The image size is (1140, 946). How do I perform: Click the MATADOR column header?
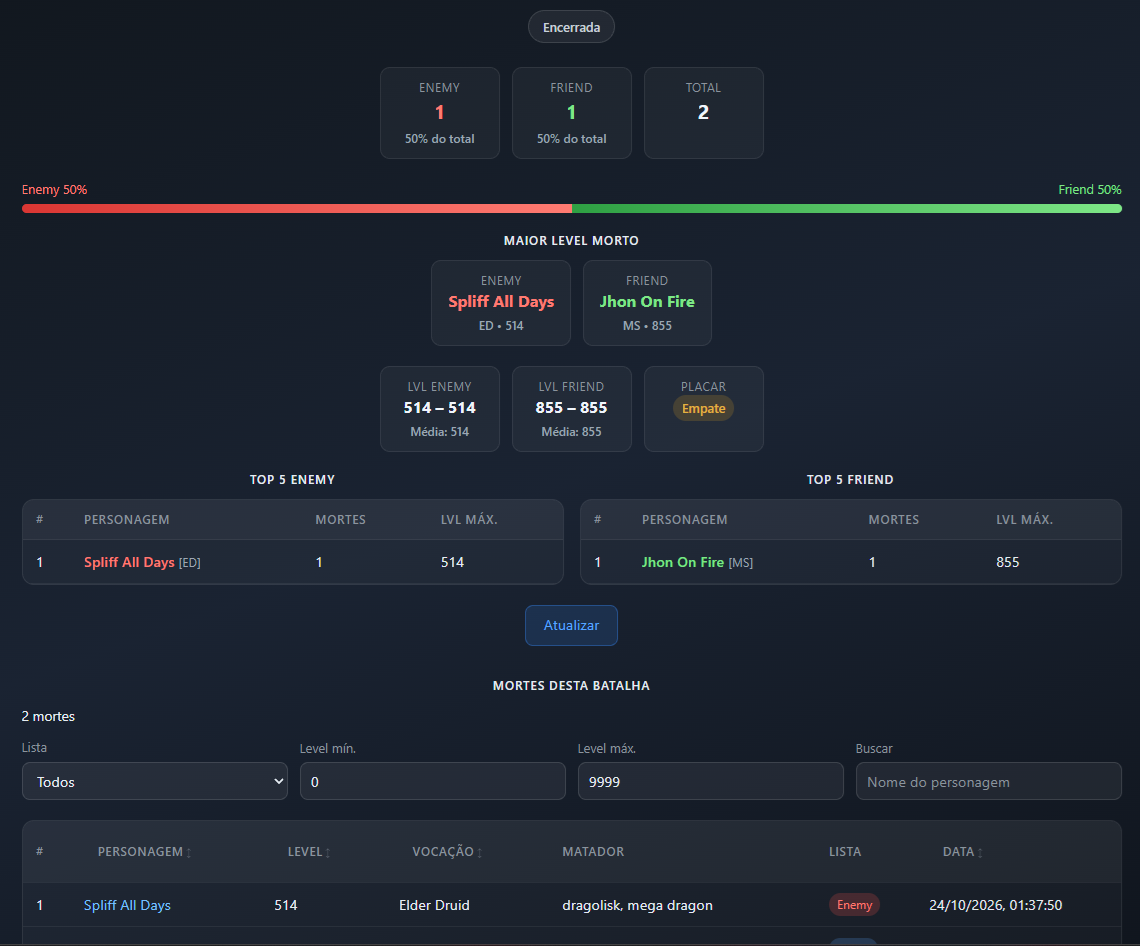593,851
